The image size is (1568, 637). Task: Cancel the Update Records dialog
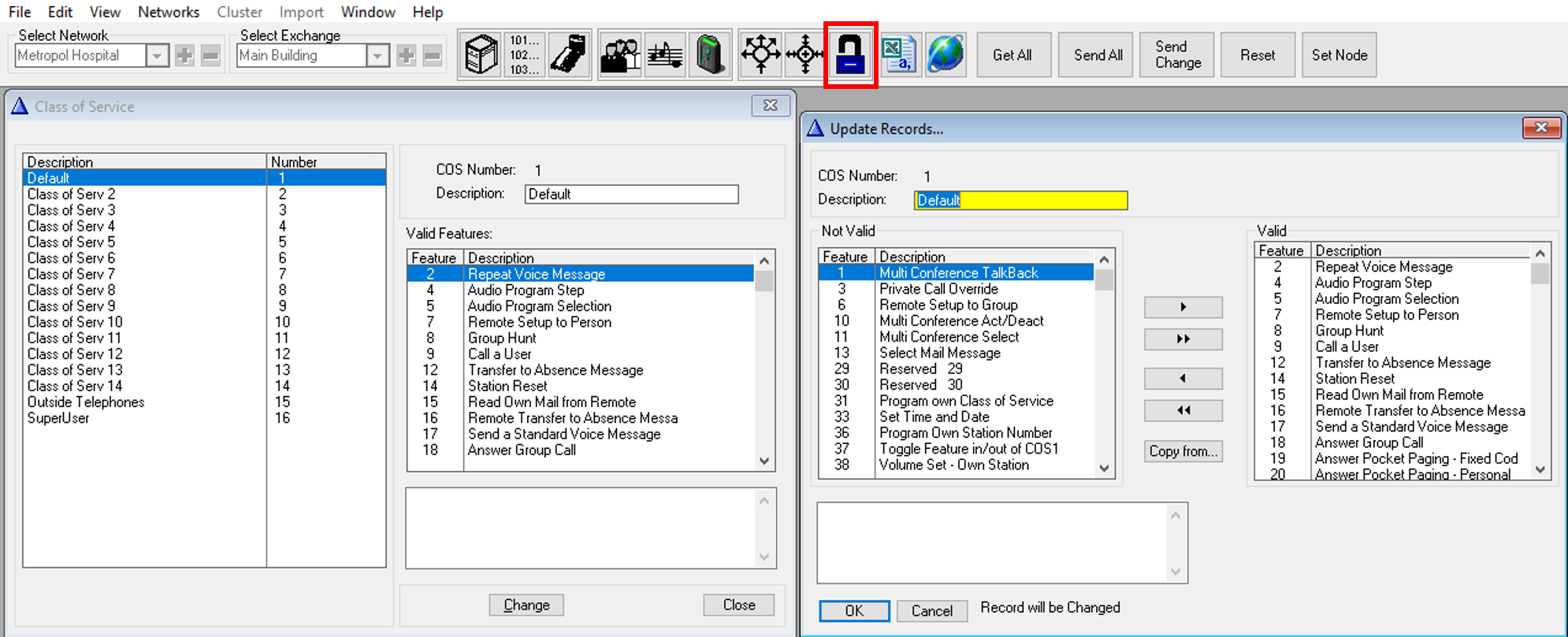[932, 611]
